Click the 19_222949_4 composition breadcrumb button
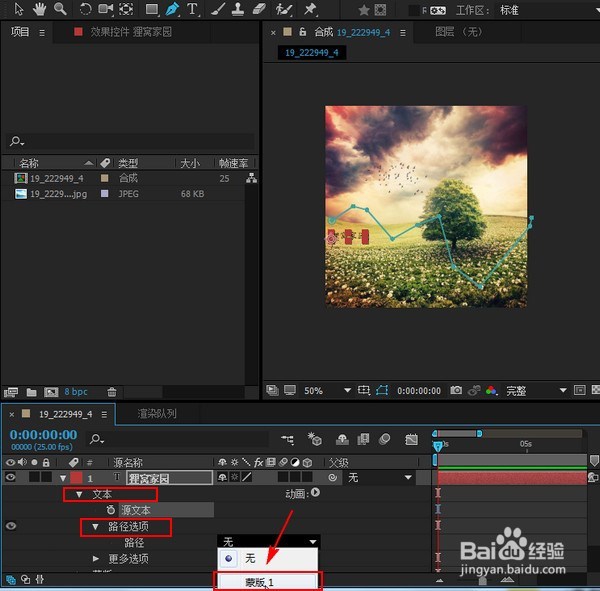The width and height of the screenshot is (600, 591). pos(312,52)
